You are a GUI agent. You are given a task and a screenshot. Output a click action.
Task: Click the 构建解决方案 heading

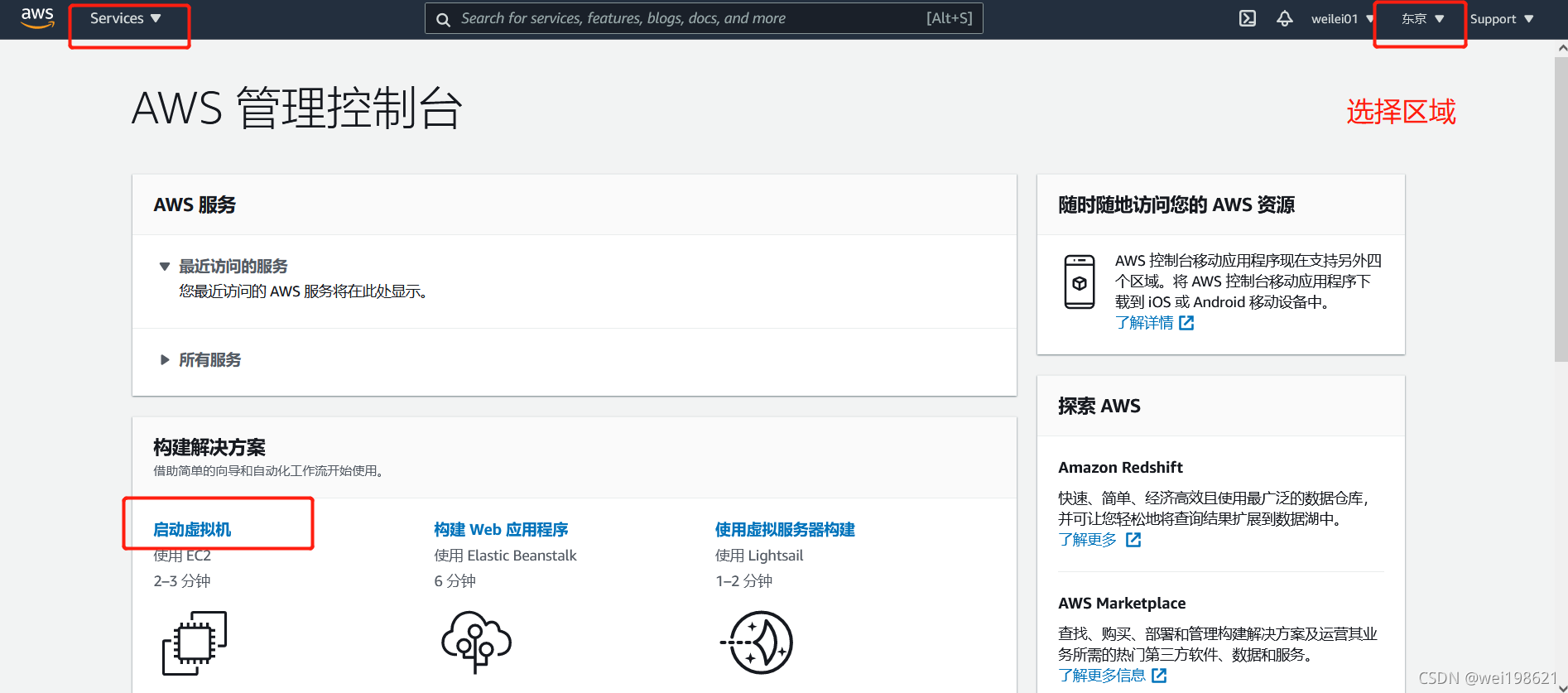click(209, 448)
